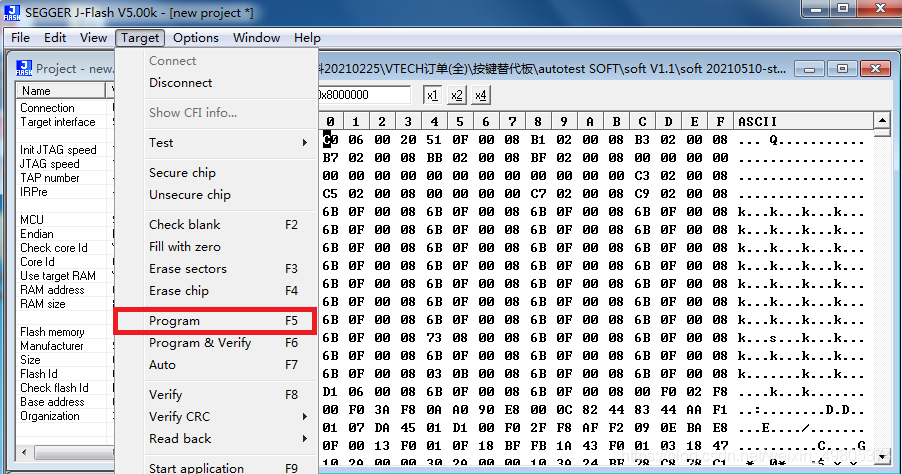Select the Init JTAG speed row
Image resolution: width=902 pixels, height=474 pixels.
tap(63, 150)
